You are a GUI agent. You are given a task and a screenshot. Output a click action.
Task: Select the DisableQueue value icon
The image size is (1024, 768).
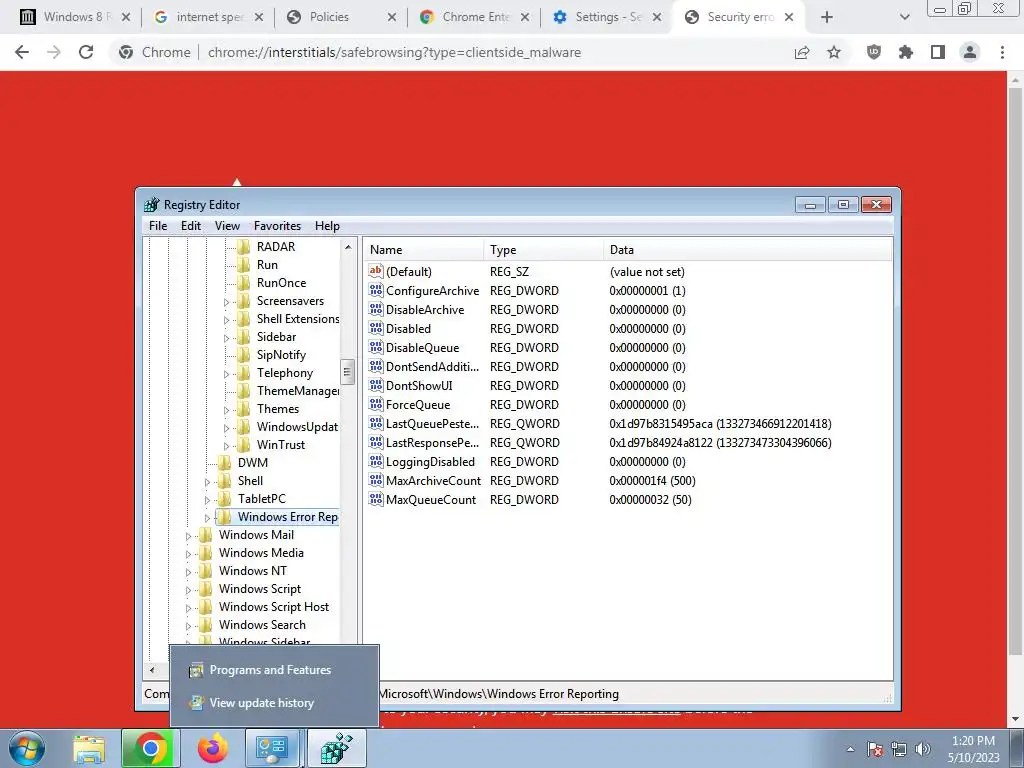coord(376,347)
